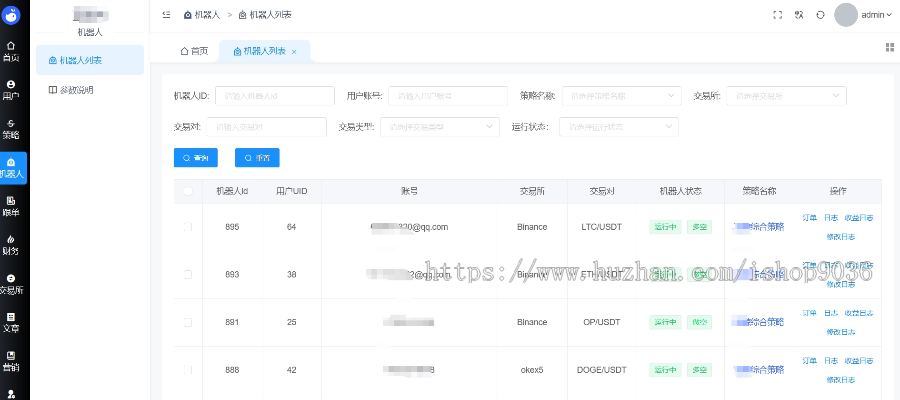Screen dimensions: 900x400
Task: Click the strategy name link for robot 895
Action: (759, 227)
